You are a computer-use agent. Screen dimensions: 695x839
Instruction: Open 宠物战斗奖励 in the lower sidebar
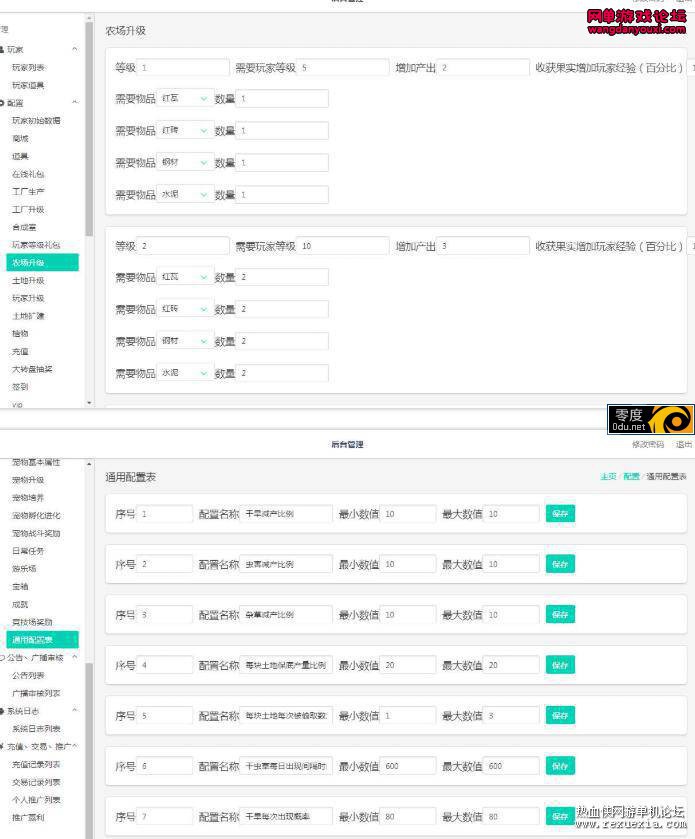[x=36, y=533]
